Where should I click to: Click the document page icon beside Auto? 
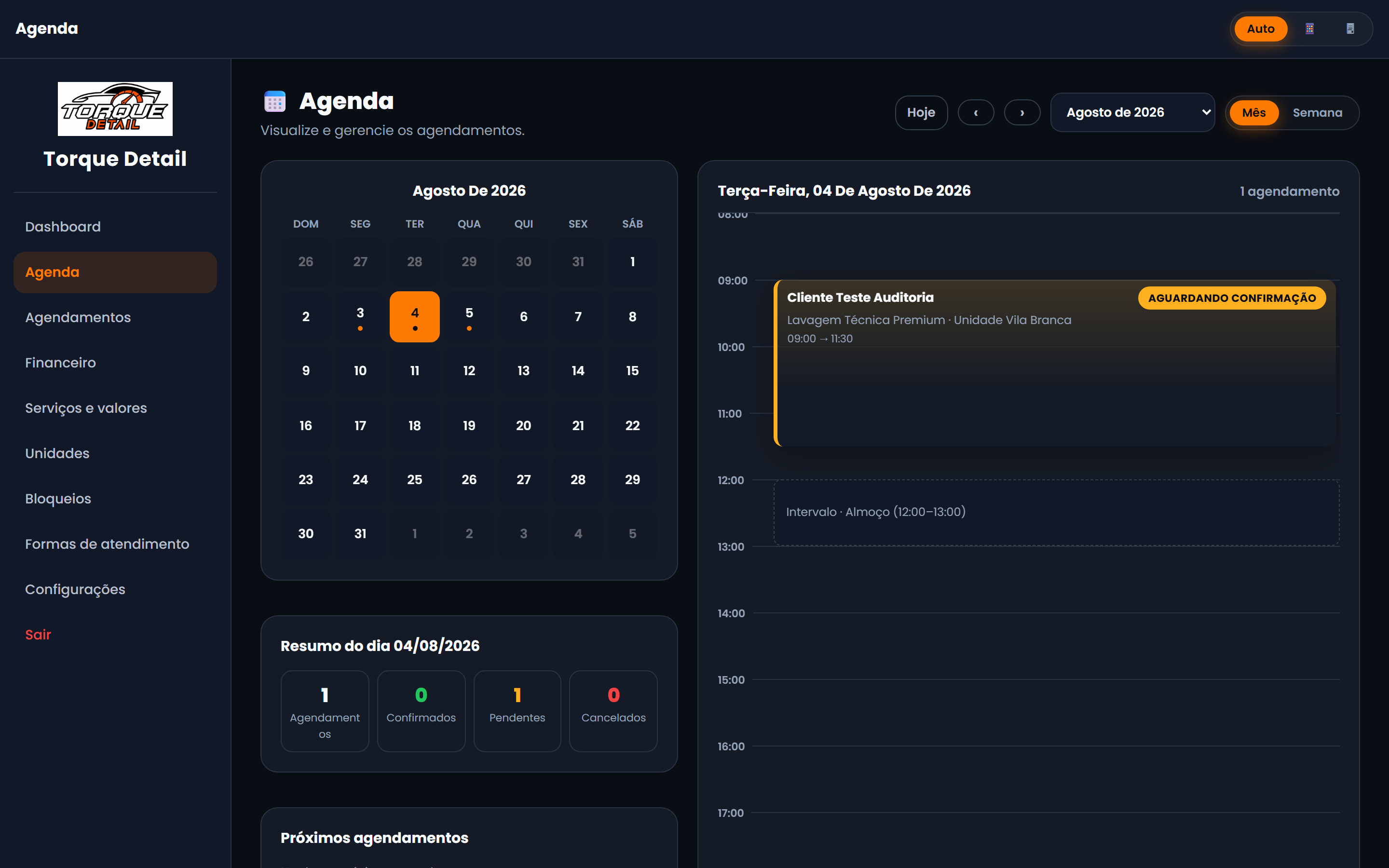(1350, 29)
